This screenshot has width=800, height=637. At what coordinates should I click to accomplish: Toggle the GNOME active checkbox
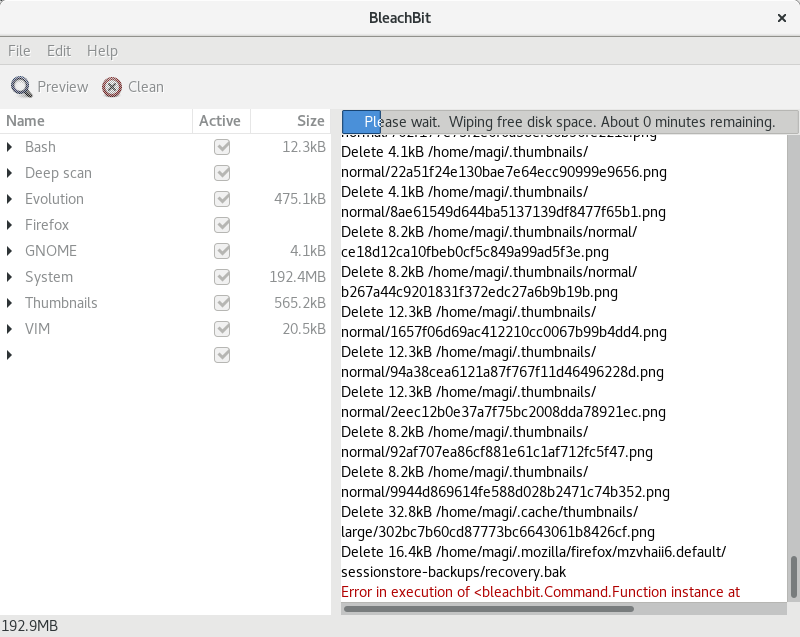pyautogui.click(x=222, y=251)
